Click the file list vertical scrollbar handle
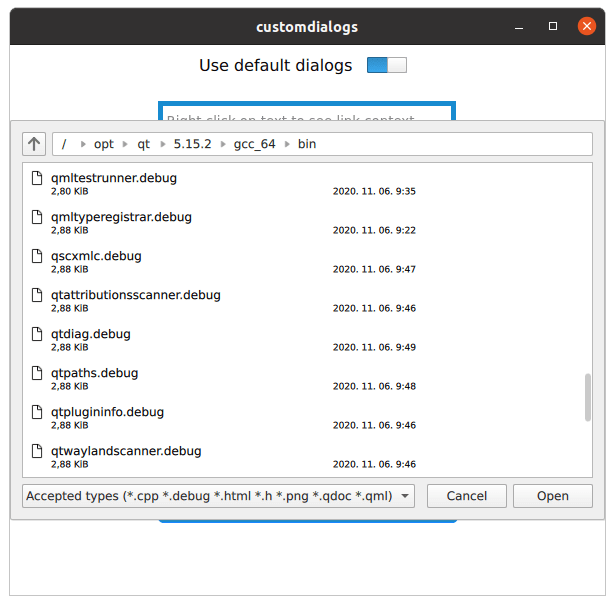The height and width of the screenshot is (605, 615). 587,397
